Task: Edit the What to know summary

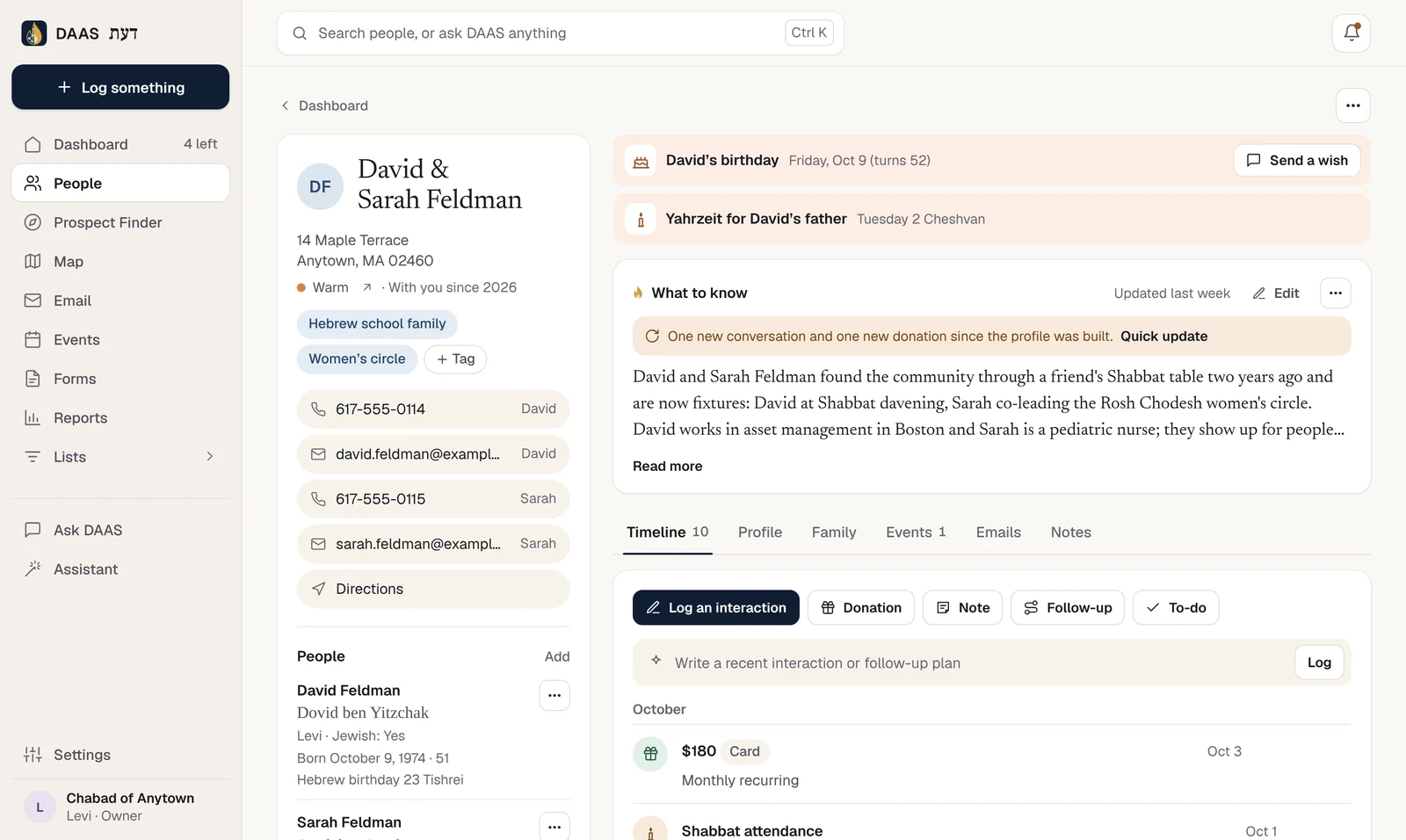Action: click(x=1276, y=293)
